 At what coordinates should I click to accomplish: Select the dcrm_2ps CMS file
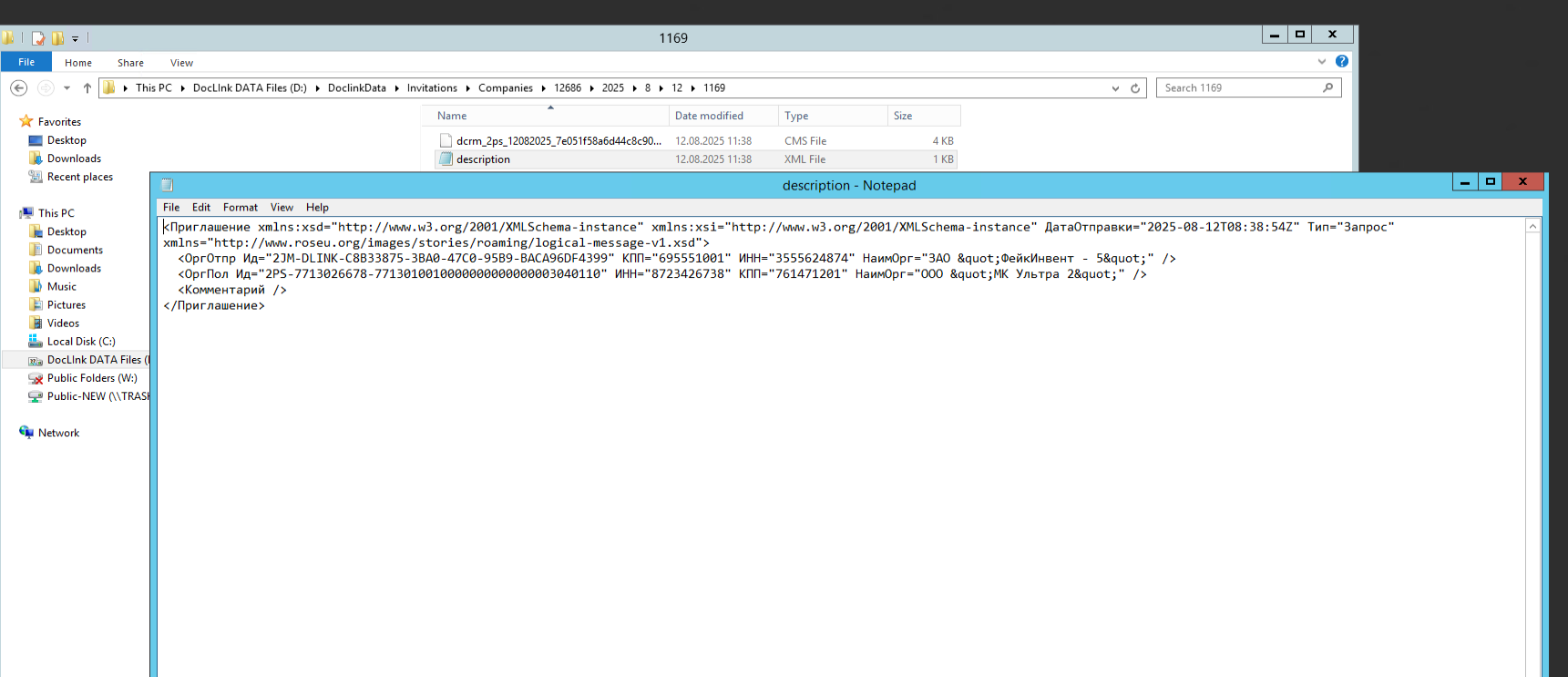[x=696, y=141]
